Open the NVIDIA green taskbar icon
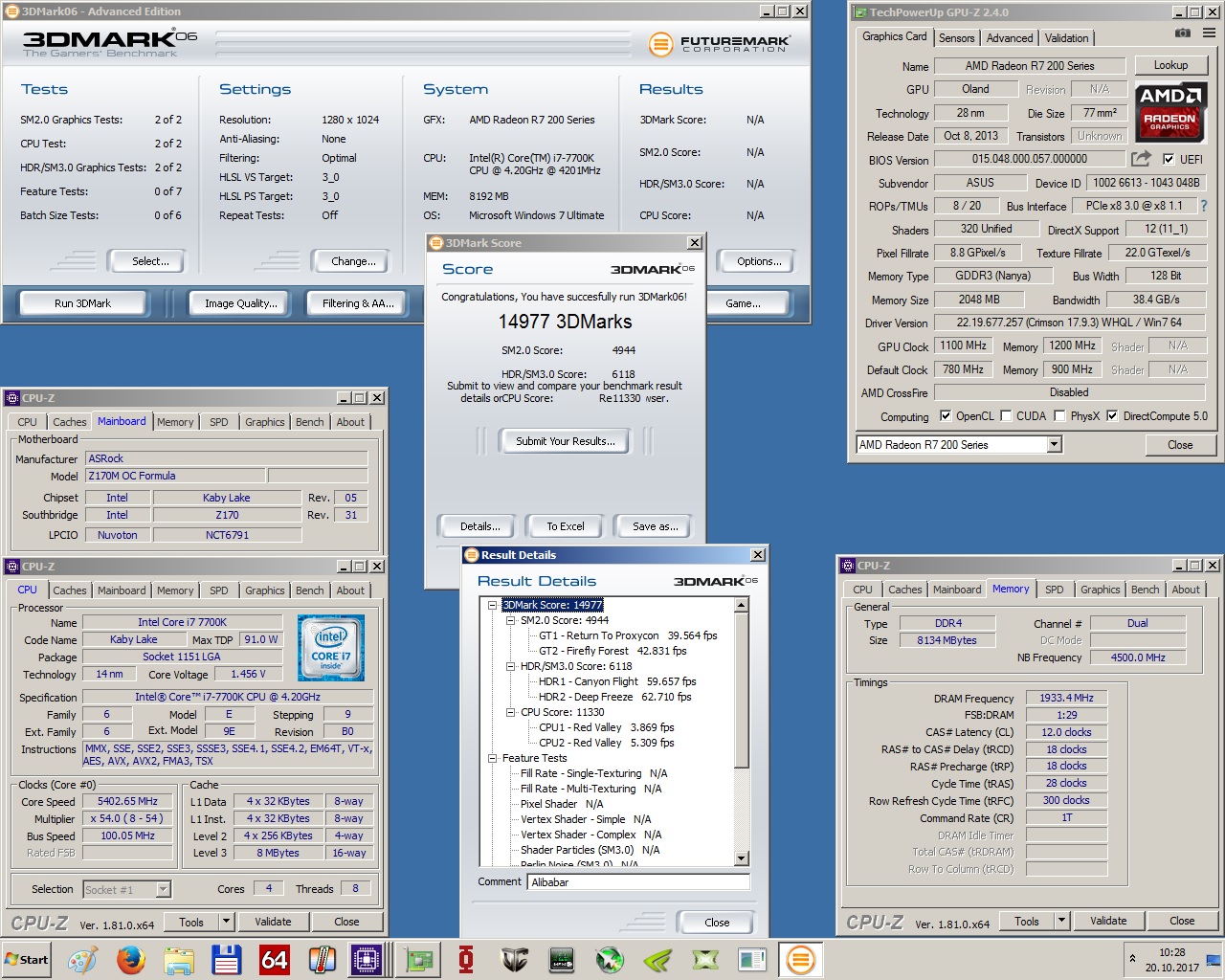 [657, 960]
